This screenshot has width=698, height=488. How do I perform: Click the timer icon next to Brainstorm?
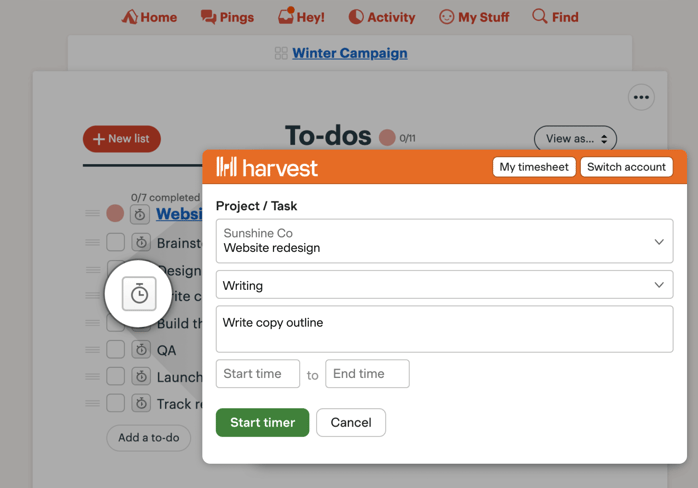141,242
